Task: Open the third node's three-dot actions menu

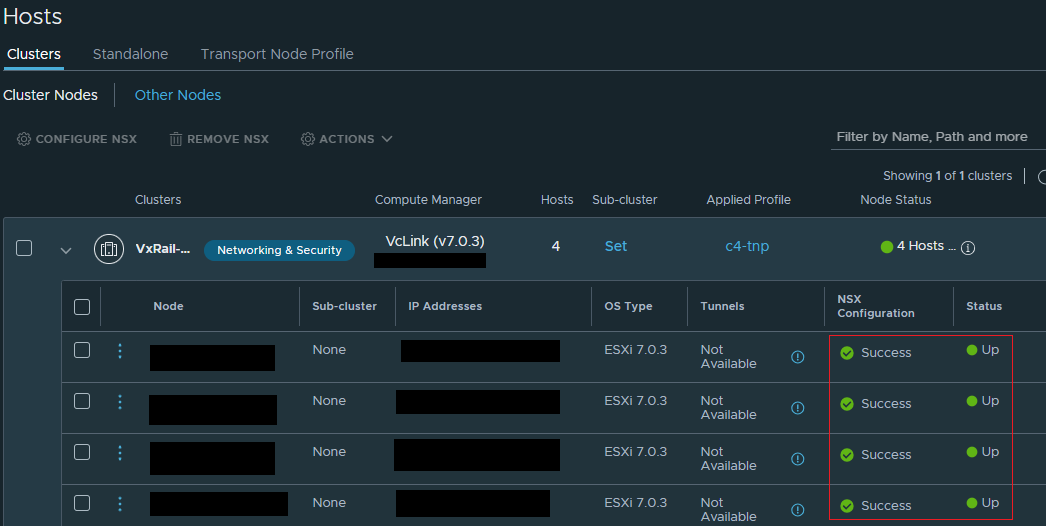Action: [120, 453]
